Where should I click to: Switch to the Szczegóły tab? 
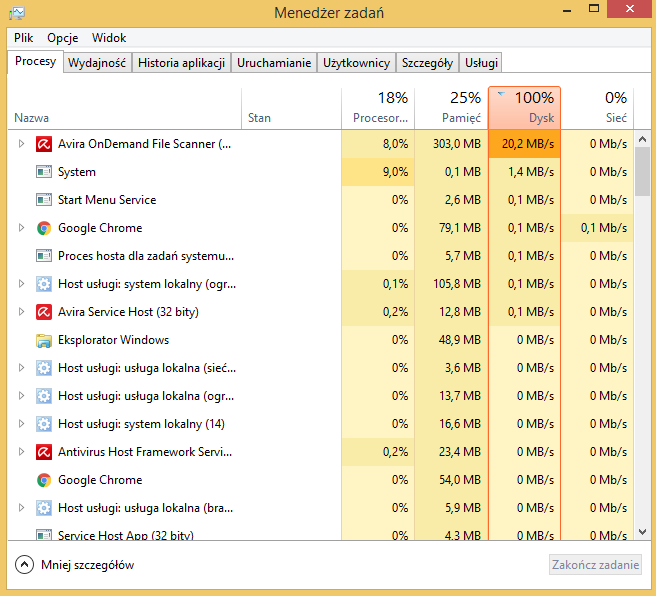click(428, 63)
